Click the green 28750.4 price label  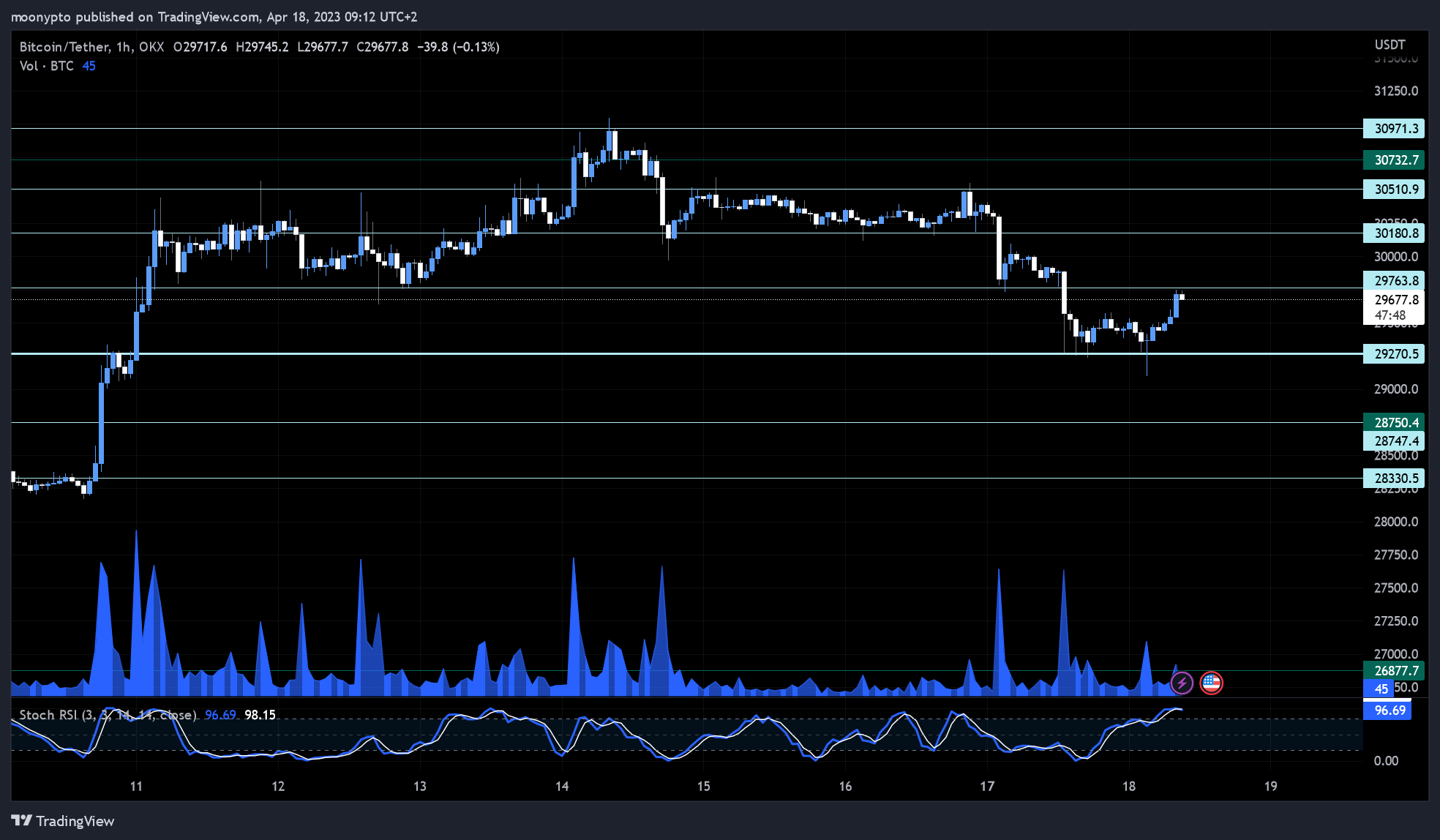coord(1394,422)
